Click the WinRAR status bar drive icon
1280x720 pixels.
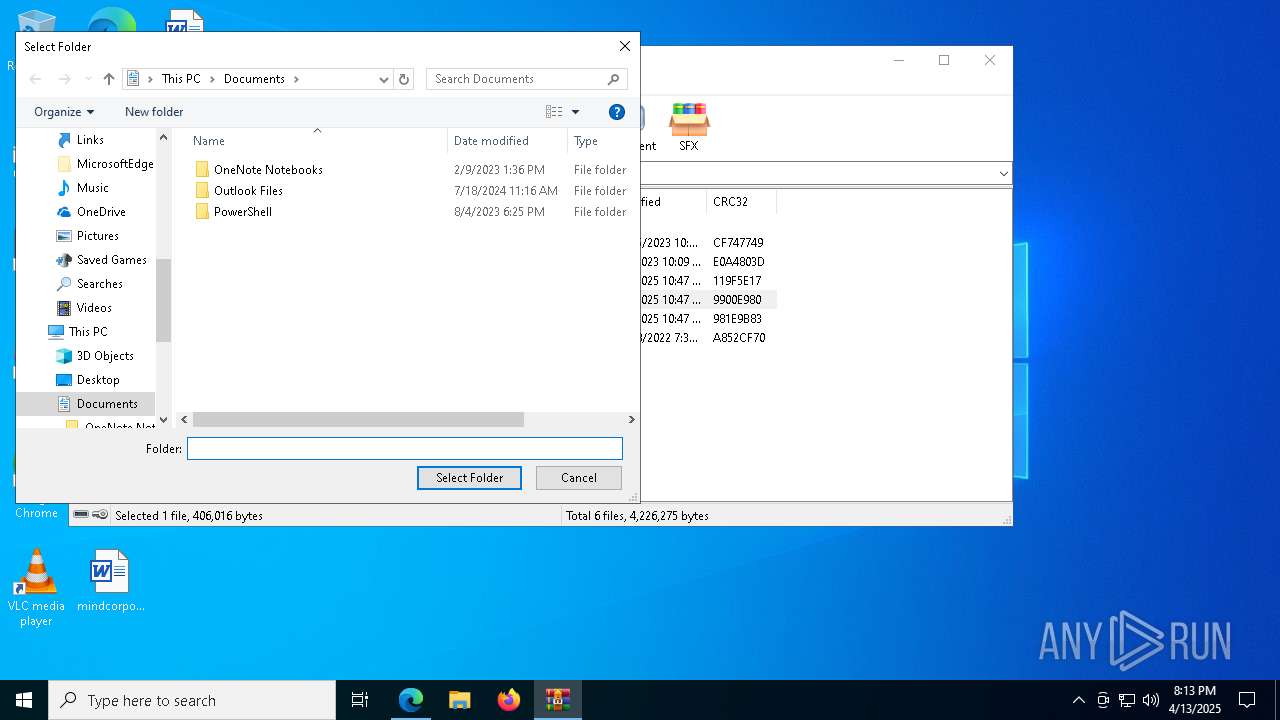(81, 515)
